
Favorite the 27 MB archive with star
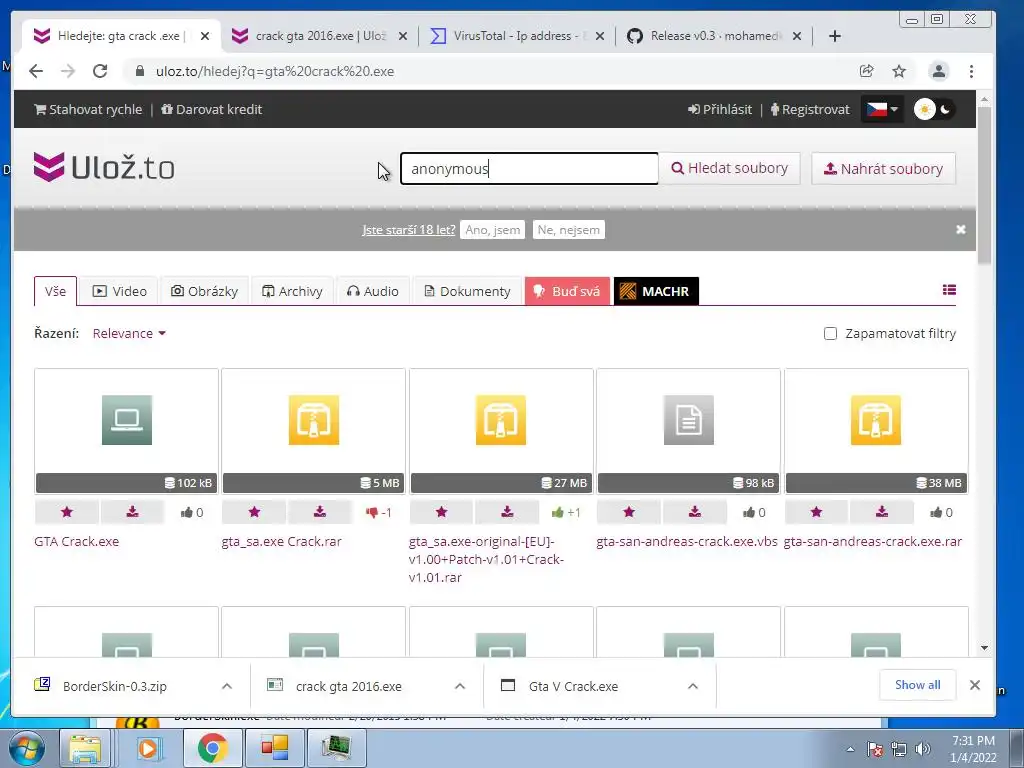441,512
